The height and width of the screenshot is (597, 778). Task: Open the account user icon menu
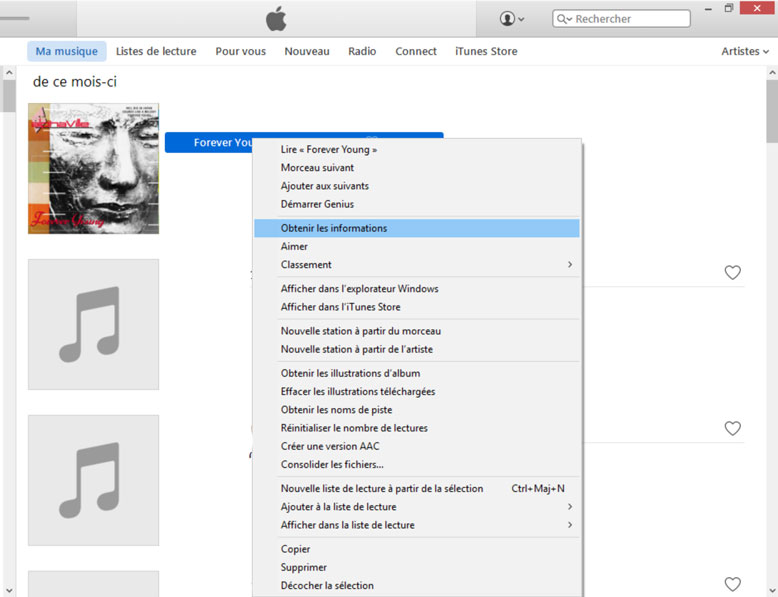click(x=512, y=19)
